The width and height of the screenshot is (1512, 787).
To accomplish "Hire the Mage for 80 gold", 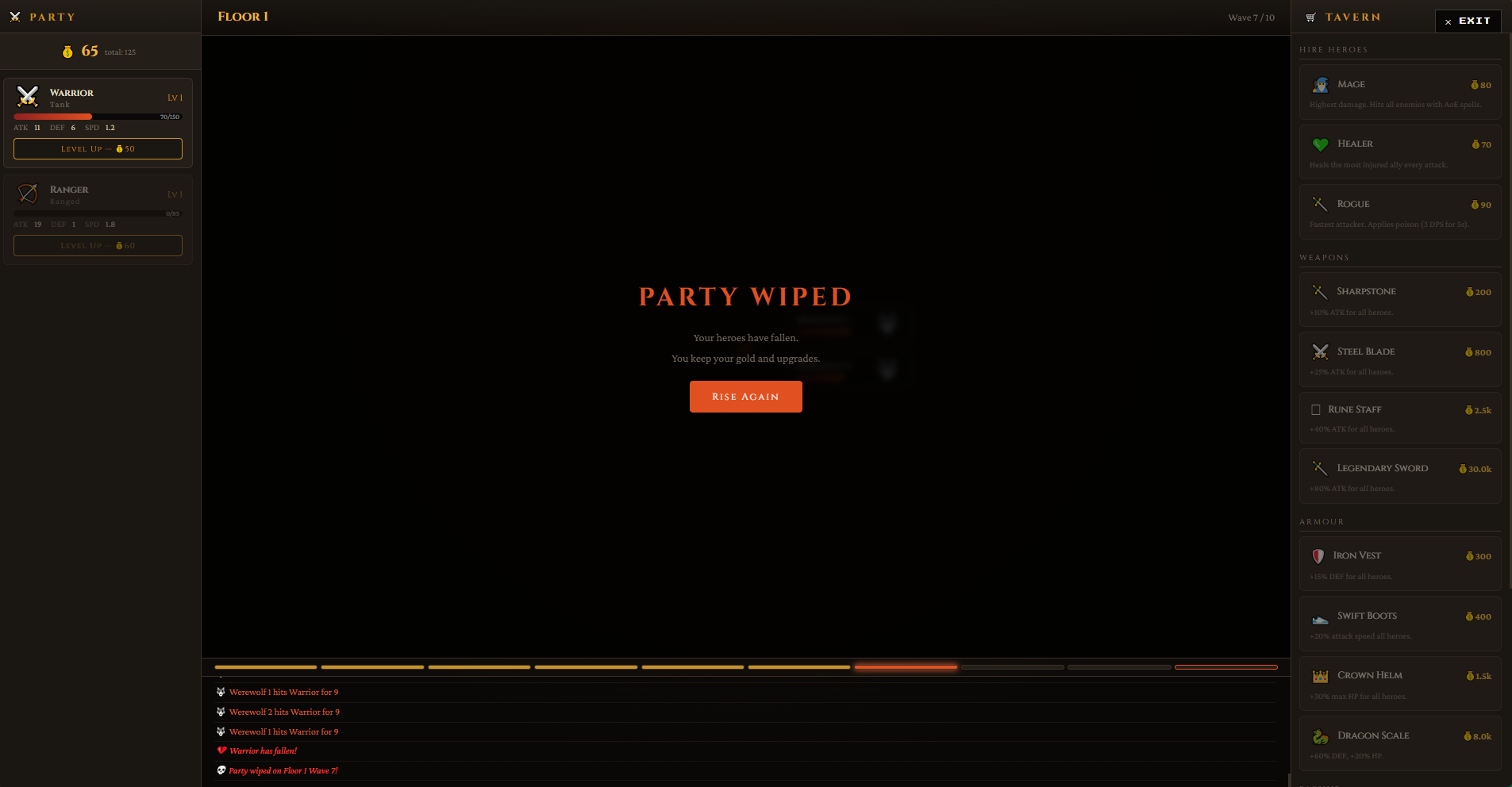I will tap(1400, 92).
